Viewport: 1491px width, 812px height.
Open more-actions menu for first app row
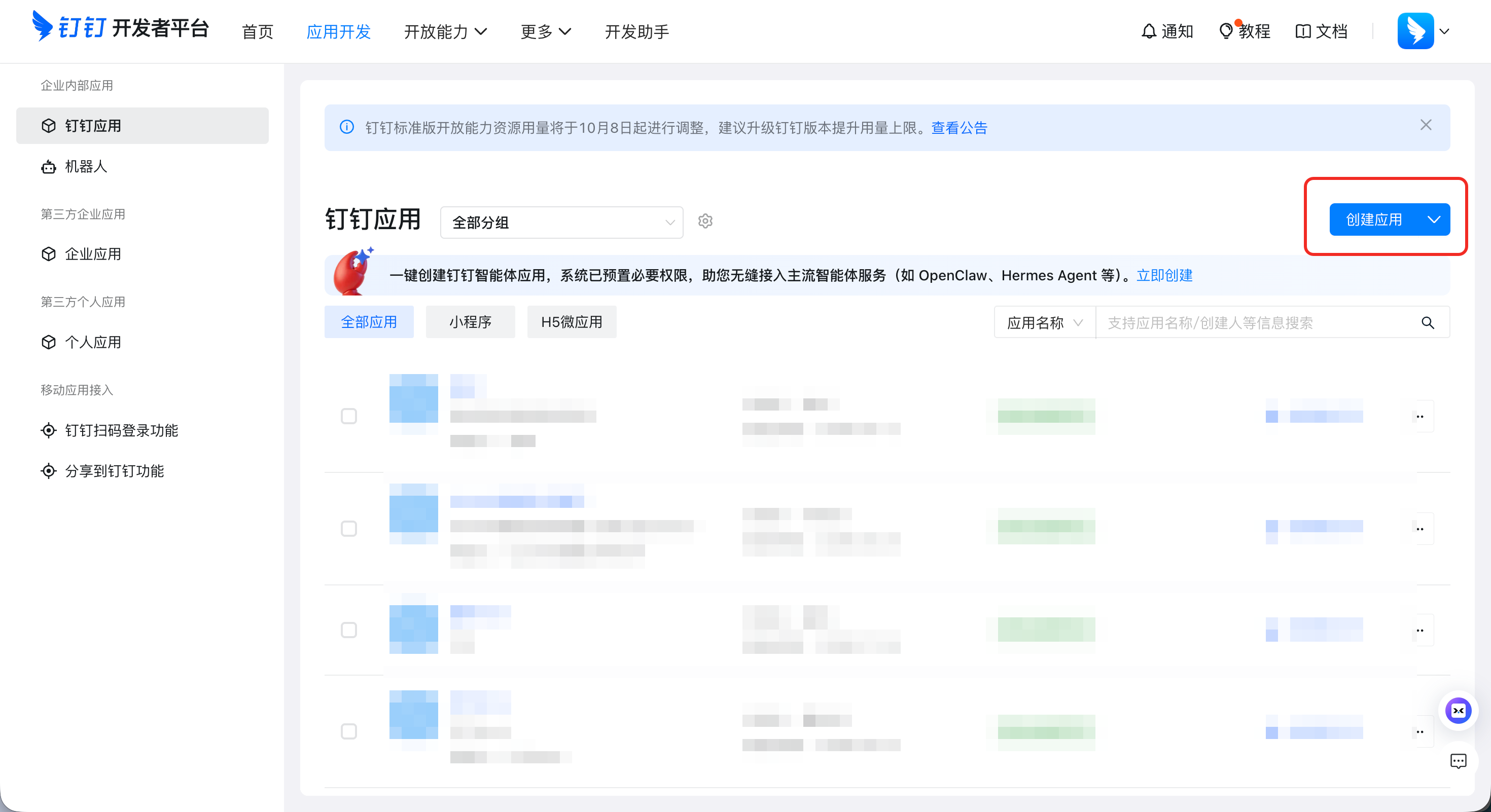click(x=1420, y=417)
